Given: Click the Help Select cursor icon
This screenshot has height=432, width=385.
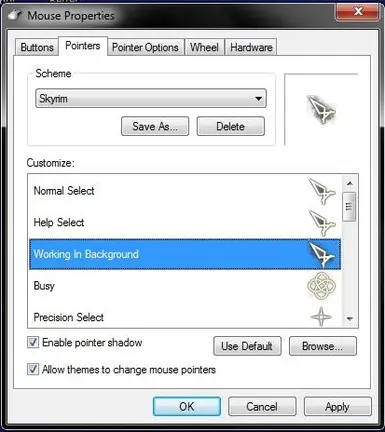Looking at the screenshot, I should pos(322,223).
